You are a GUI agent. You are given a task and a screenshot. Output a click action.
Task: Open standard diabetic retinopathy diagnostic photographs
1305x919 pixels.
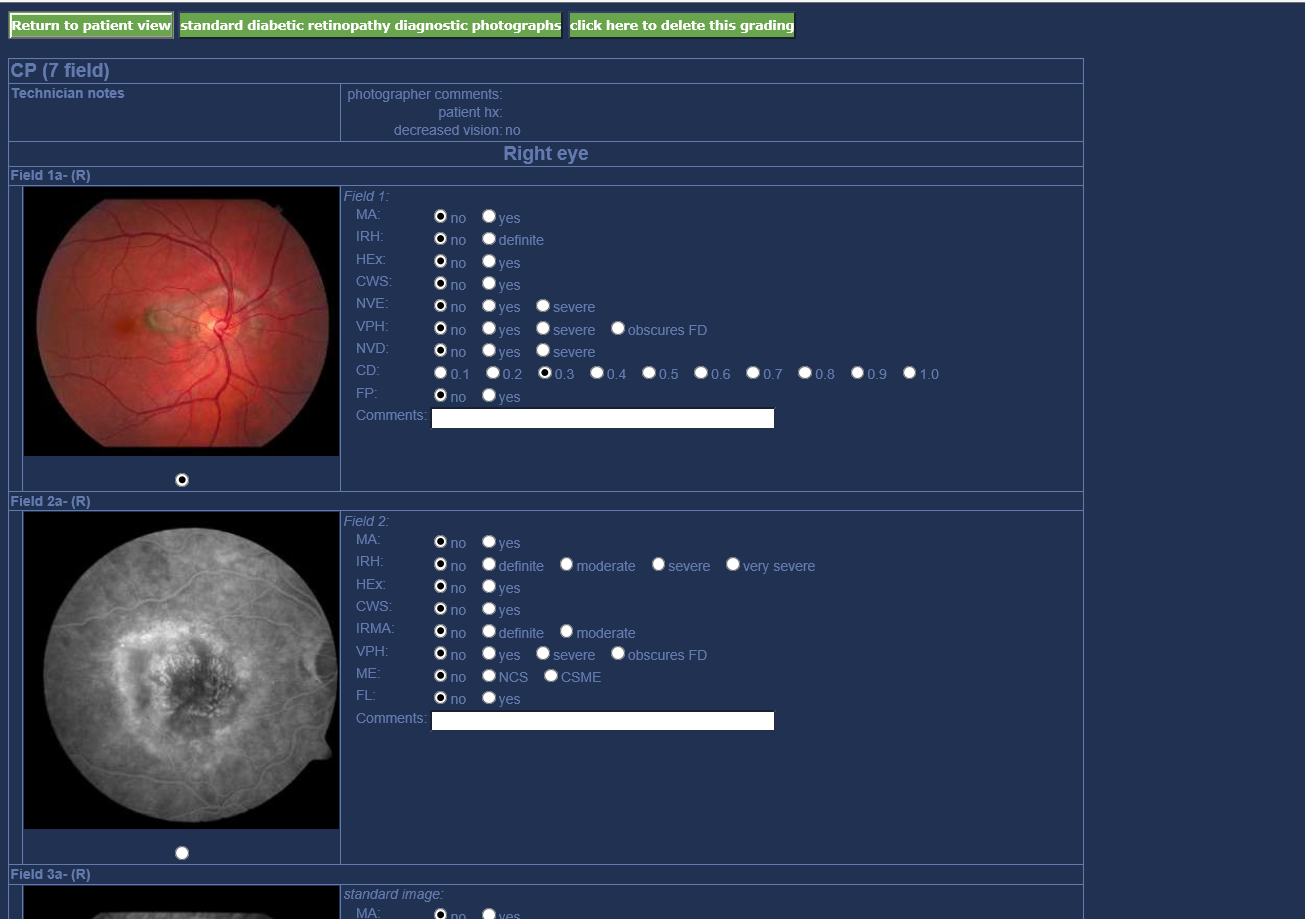coord(370,26)
